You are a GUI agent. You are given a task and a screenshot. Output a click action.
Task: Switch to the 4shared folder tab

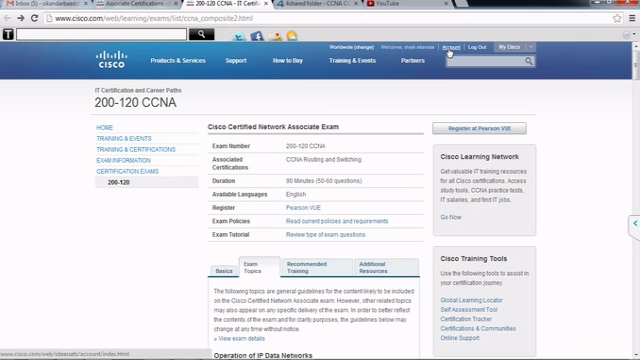316,3
